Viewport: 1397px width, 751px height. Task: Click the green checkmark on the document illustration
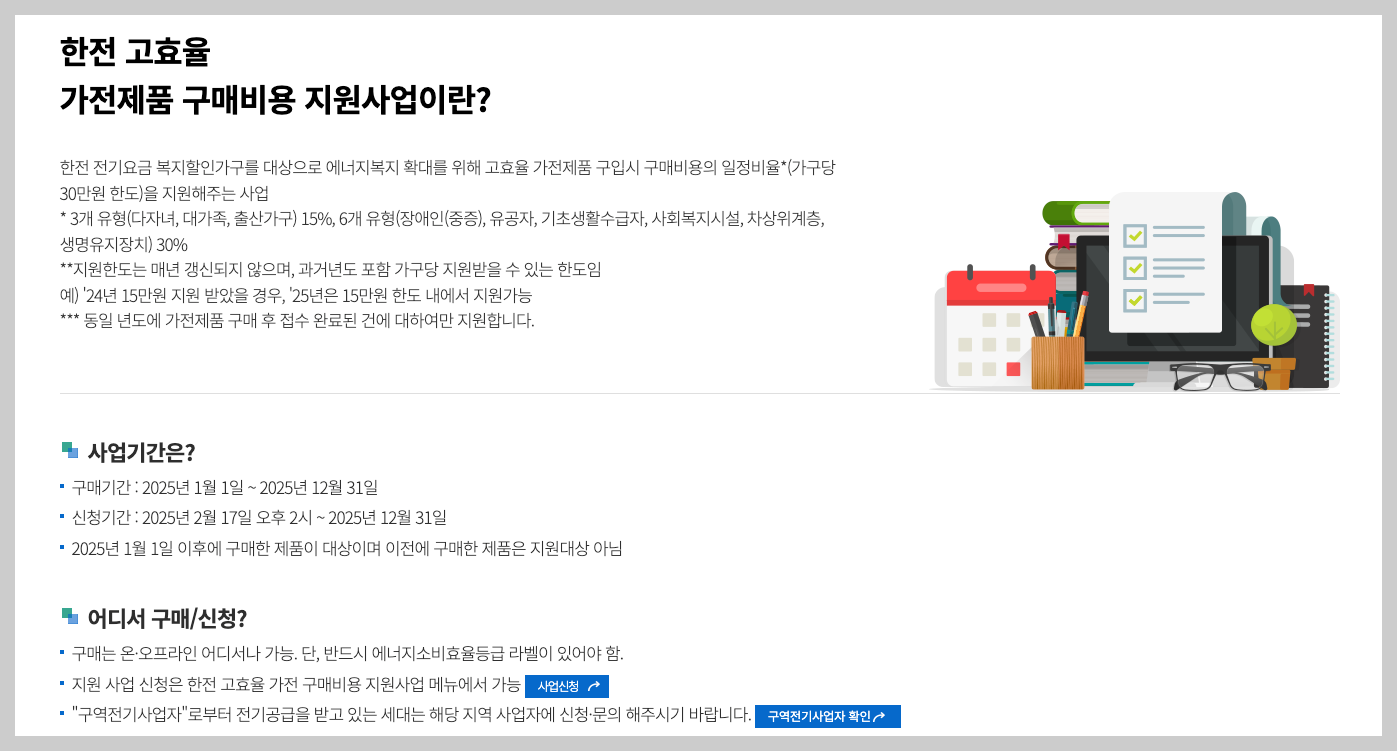point(1135,234)
